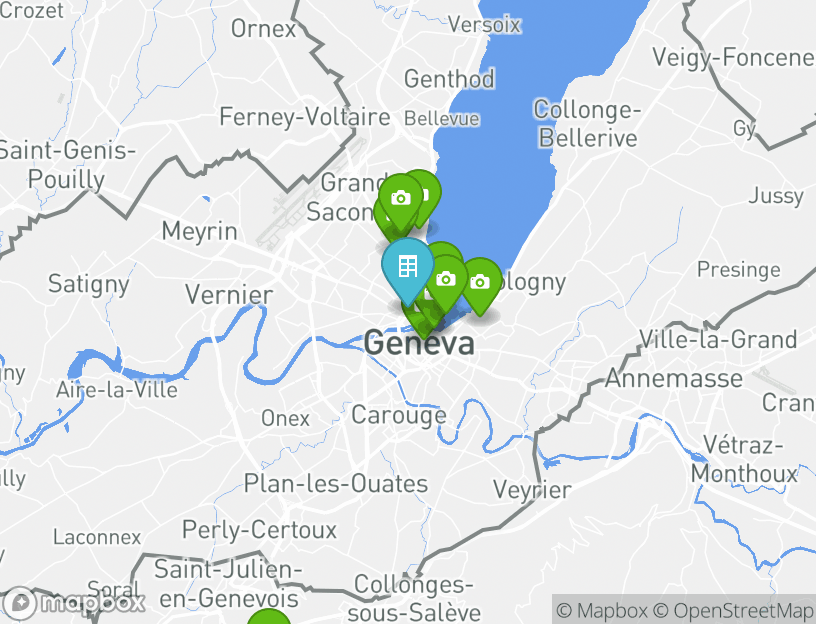The width and height of the screenshot is (816, 624).
Task: Select the Veyrier town label
Action: tap(532, 490)
